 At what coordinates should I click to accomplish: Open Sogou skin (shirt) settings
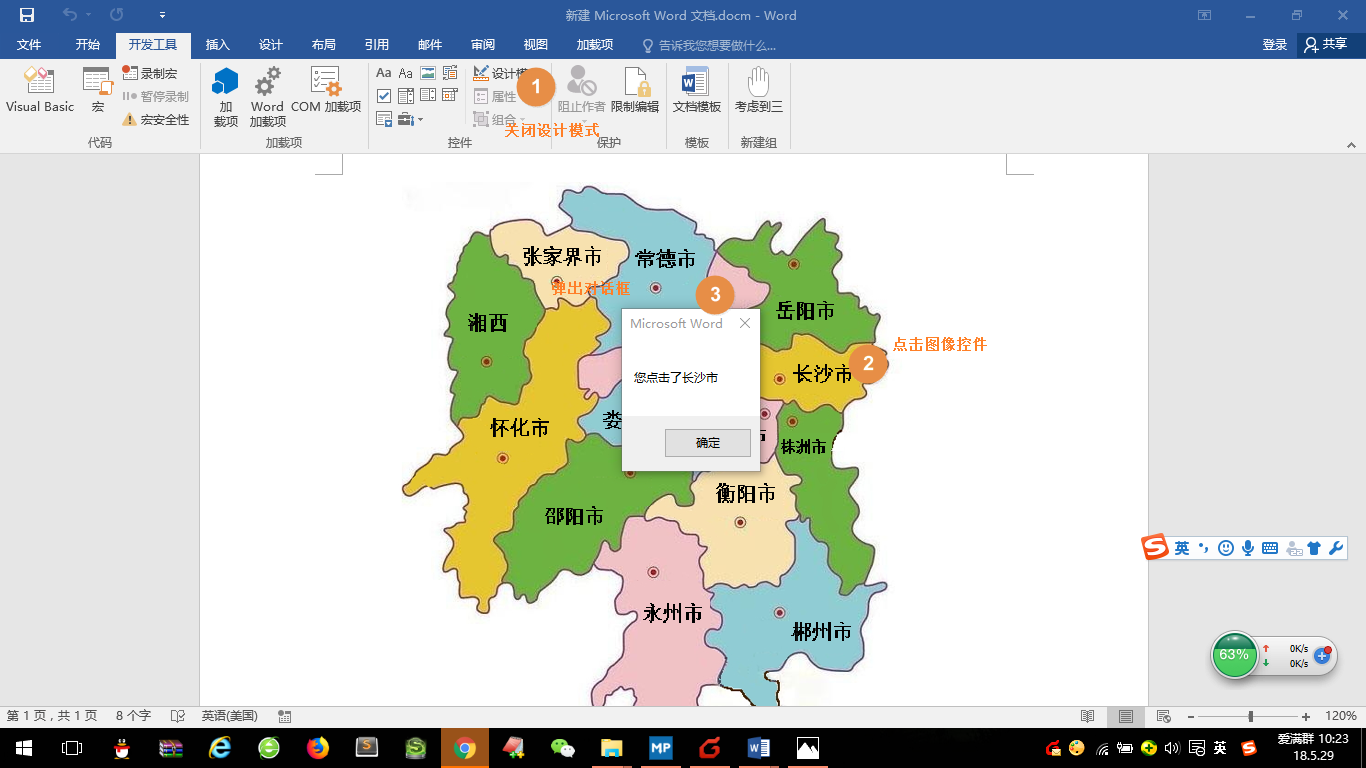click(x=1314, y=548)
